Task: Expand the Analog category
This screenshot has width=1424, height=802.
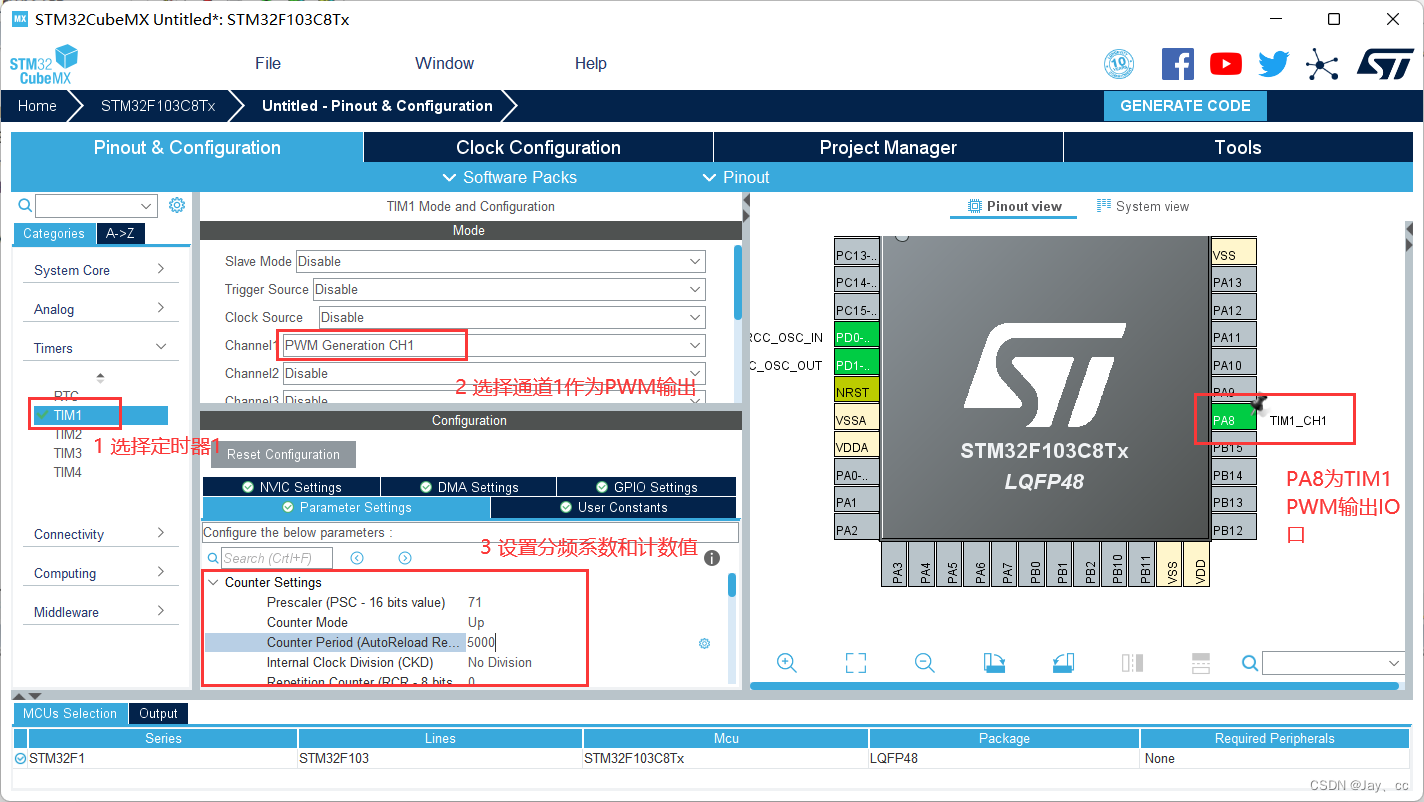Action: coord(99,309)
